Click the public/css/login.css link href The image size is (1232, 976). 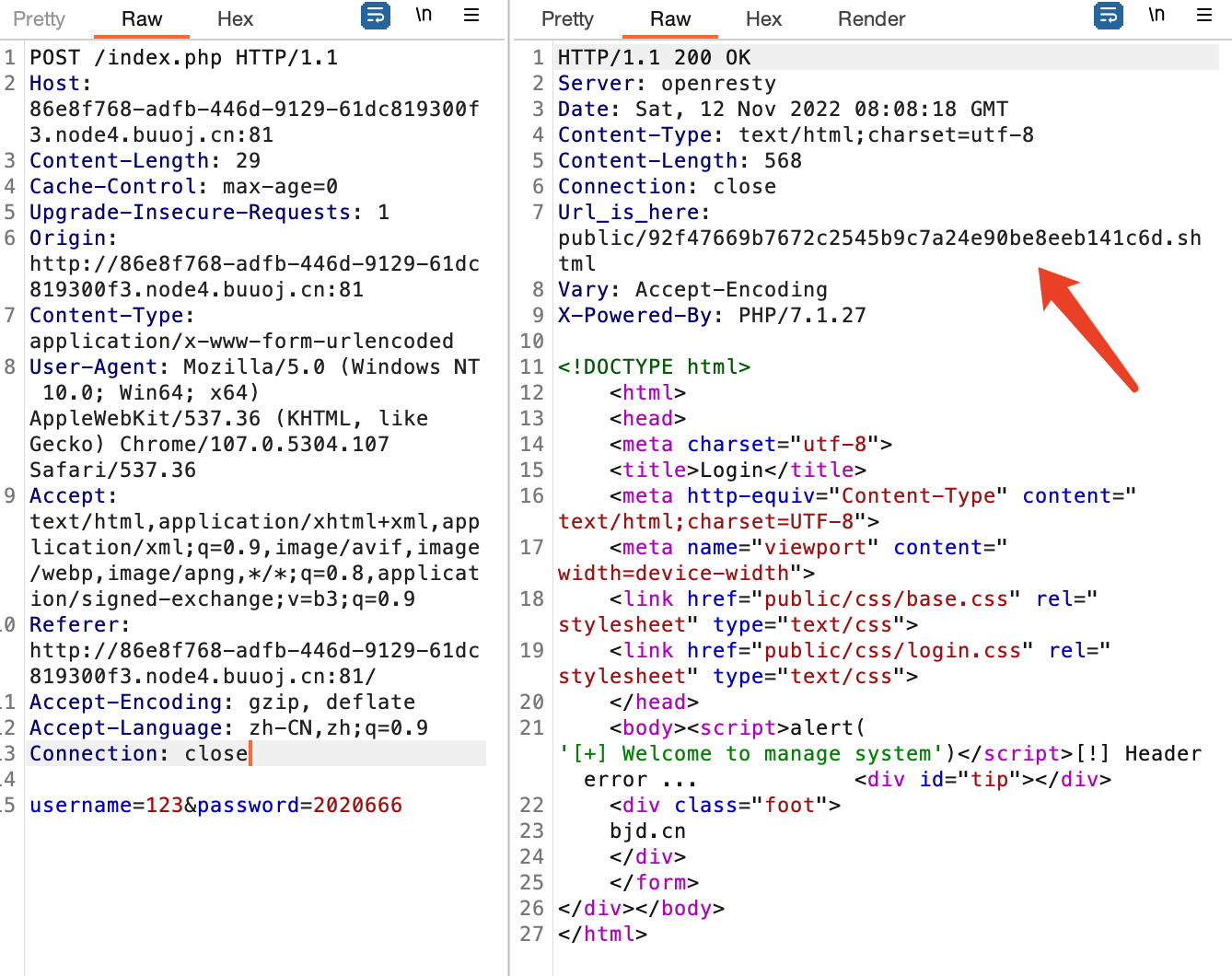893,650
